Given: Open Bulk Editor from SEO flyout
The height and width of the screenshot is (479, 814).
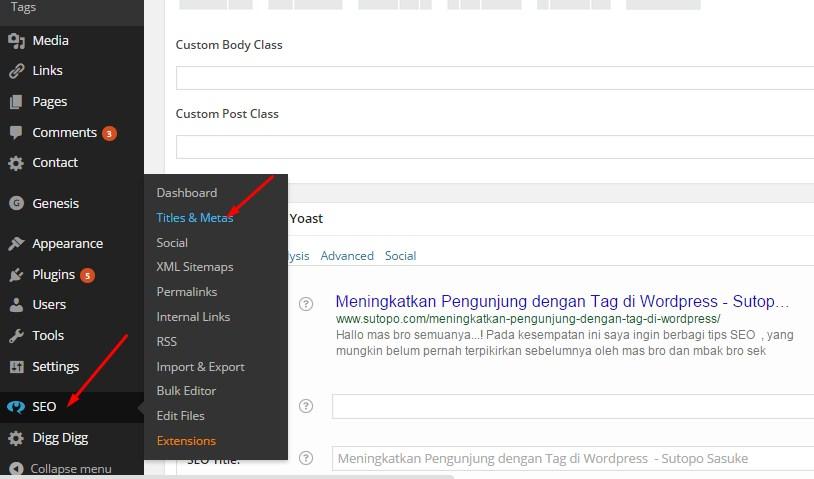Looking at the screenshot, I should [186, 391].
